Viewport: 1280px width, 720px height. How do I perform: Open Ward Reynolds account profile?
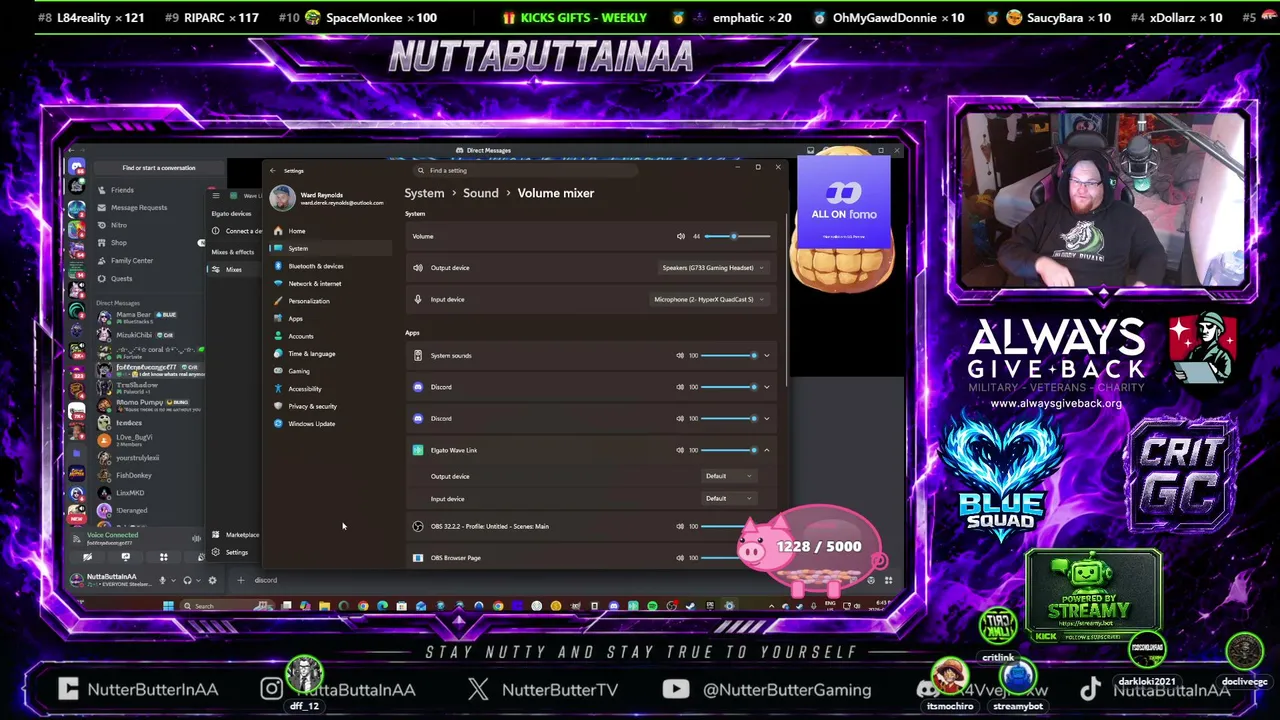pos(327,198)
